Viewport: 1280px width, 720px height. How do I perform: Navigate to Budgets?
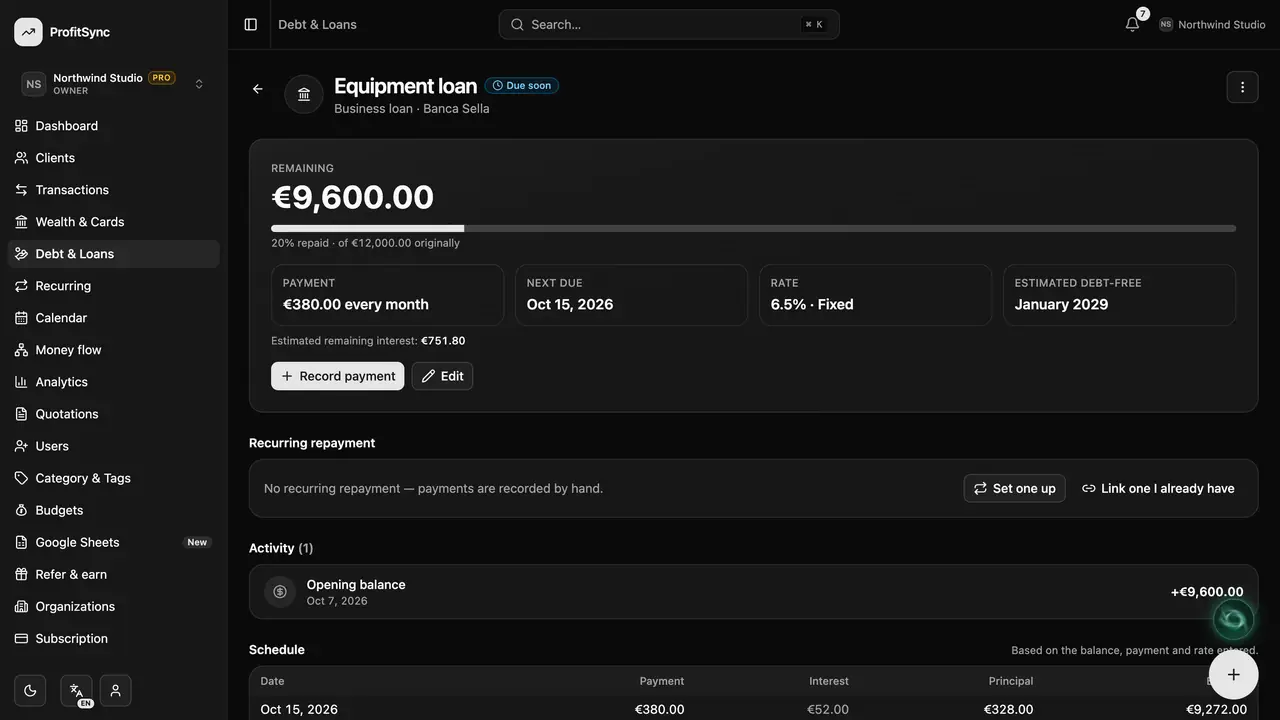click(x=114, y=510)
